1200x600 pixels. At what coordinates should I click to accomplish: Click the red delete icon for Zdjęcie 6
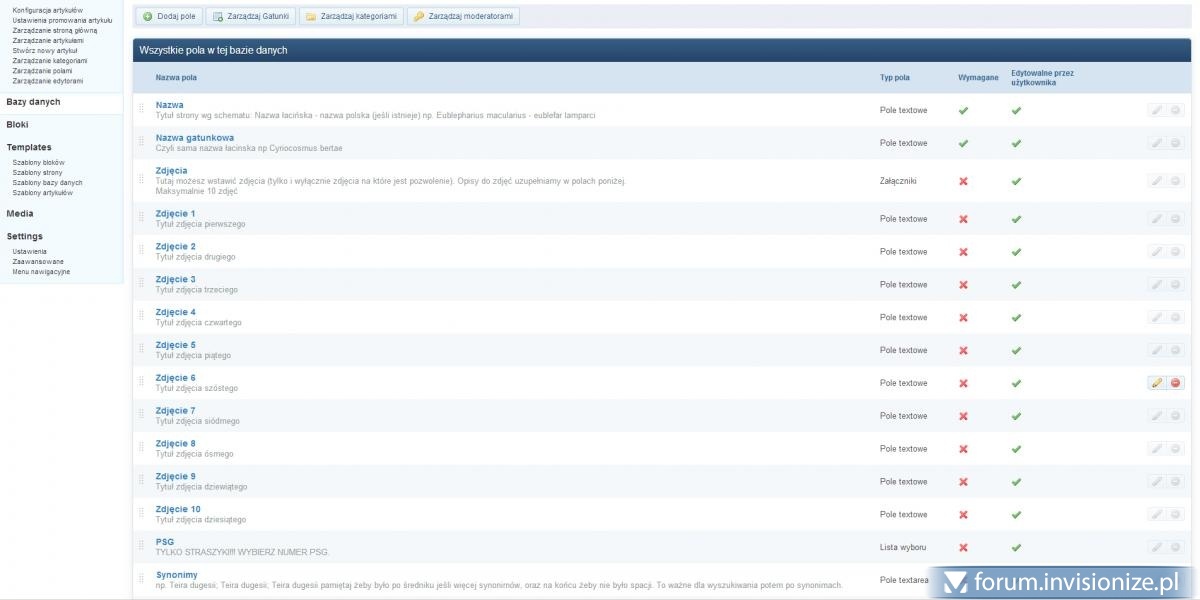click(x=1175, y=383)
